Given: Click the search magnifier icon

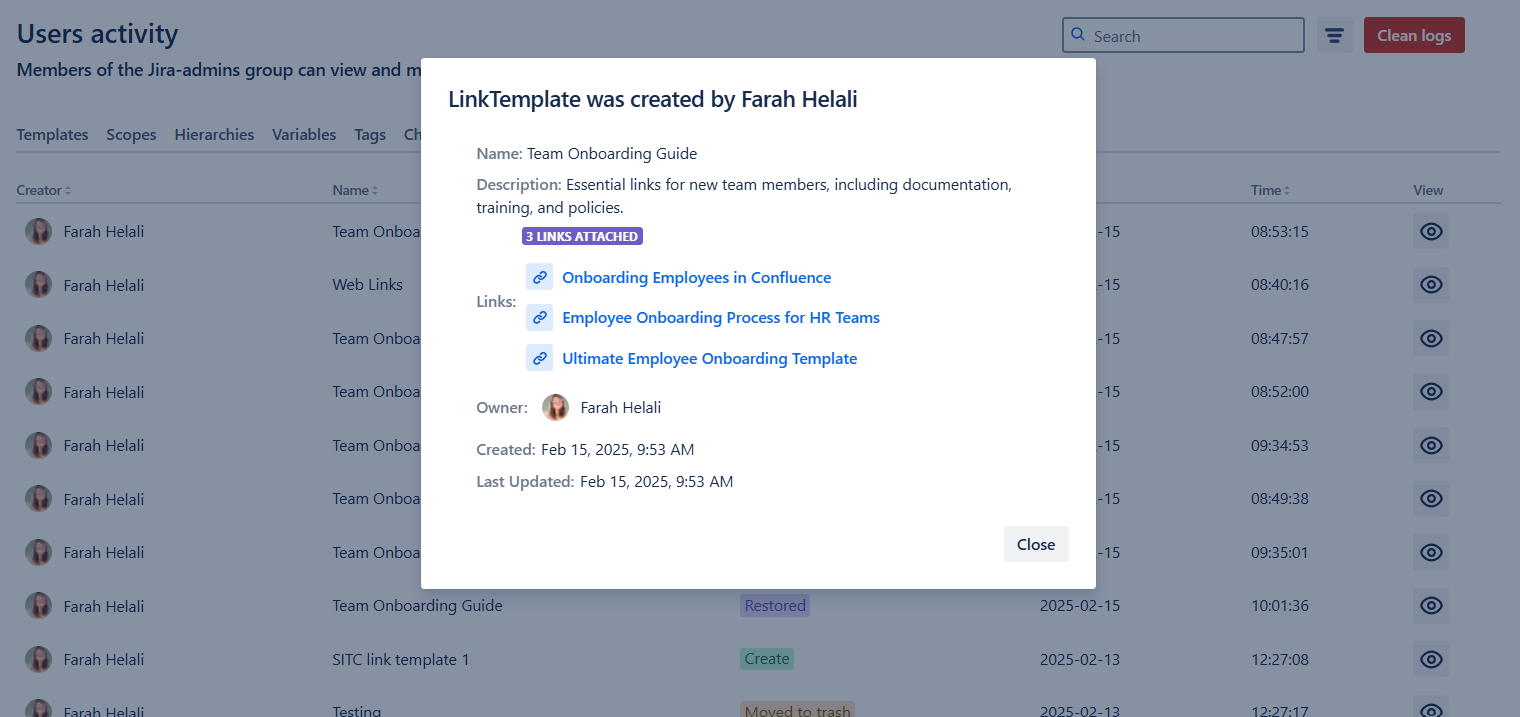Looking at the screenshot, I should pos(1078,35).
